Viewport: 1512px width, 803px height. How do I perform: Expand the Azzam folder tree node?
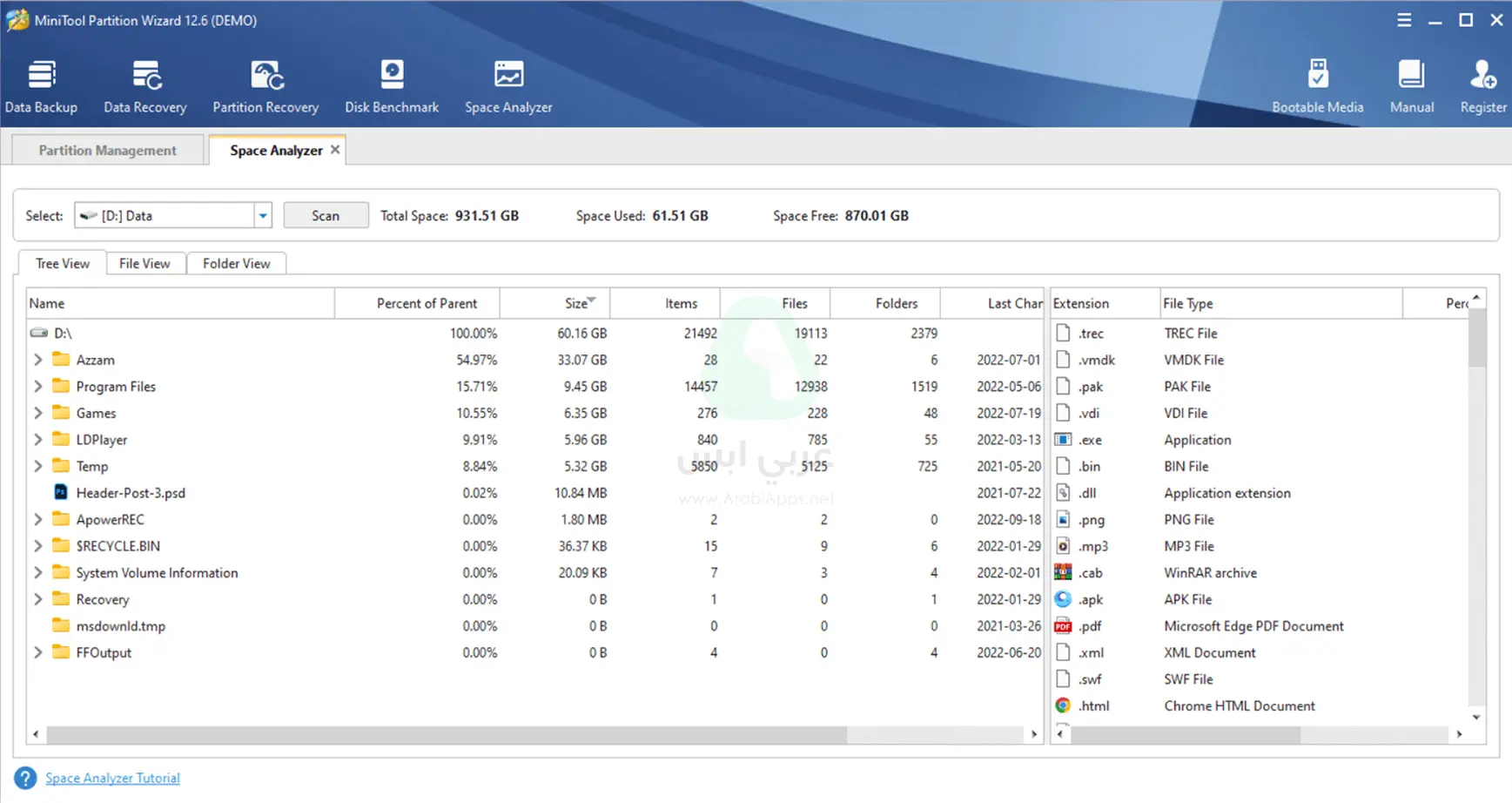pos(38,360)
